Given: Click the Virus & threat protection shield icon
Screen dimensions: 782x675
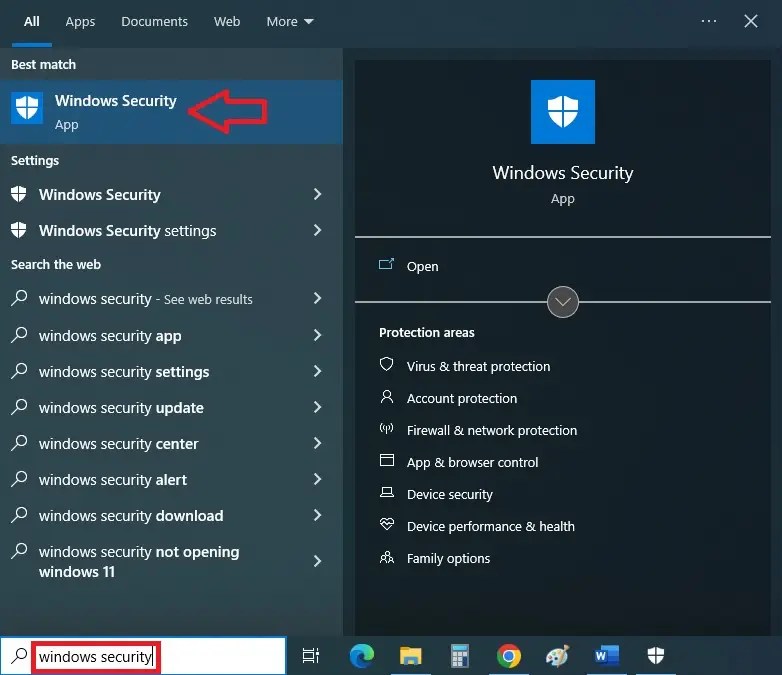Looking at the screenshot, I should [387, 365].
